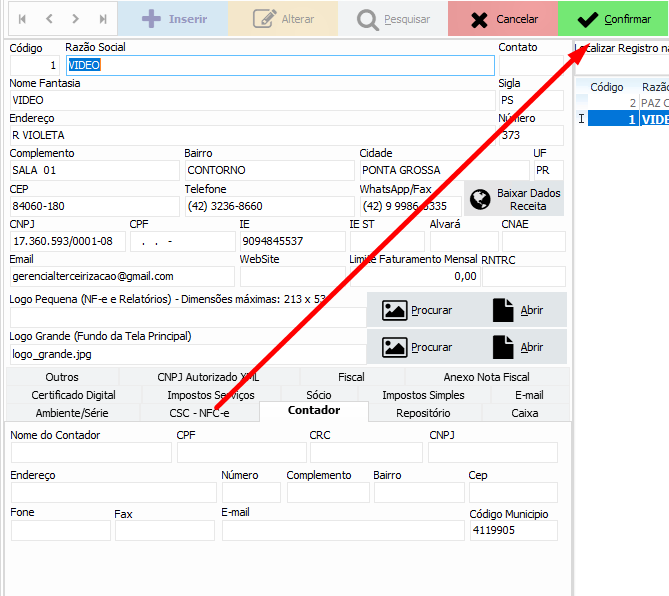Click the Cancelar button

(x=503, y=19)
